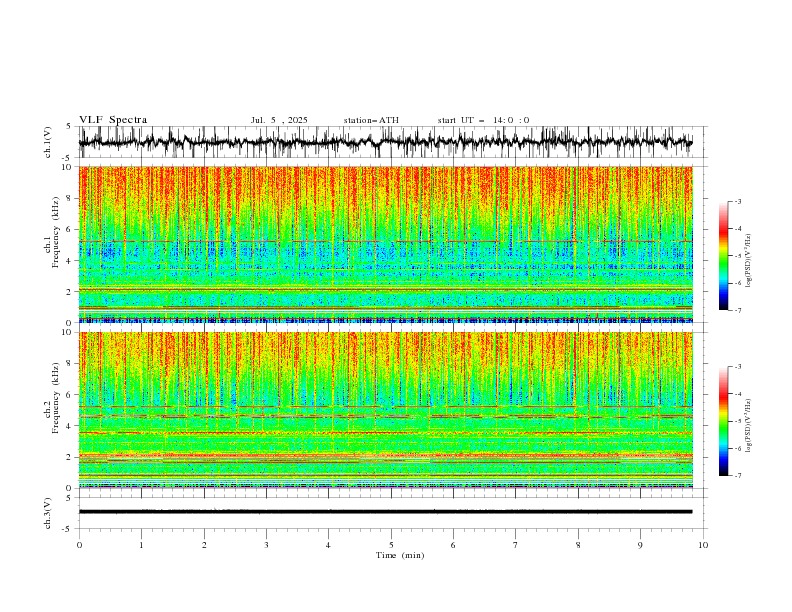Click the ch.1 waveform trace panel
The width and height of the screenshot is (792, 612).
(391, 142)
